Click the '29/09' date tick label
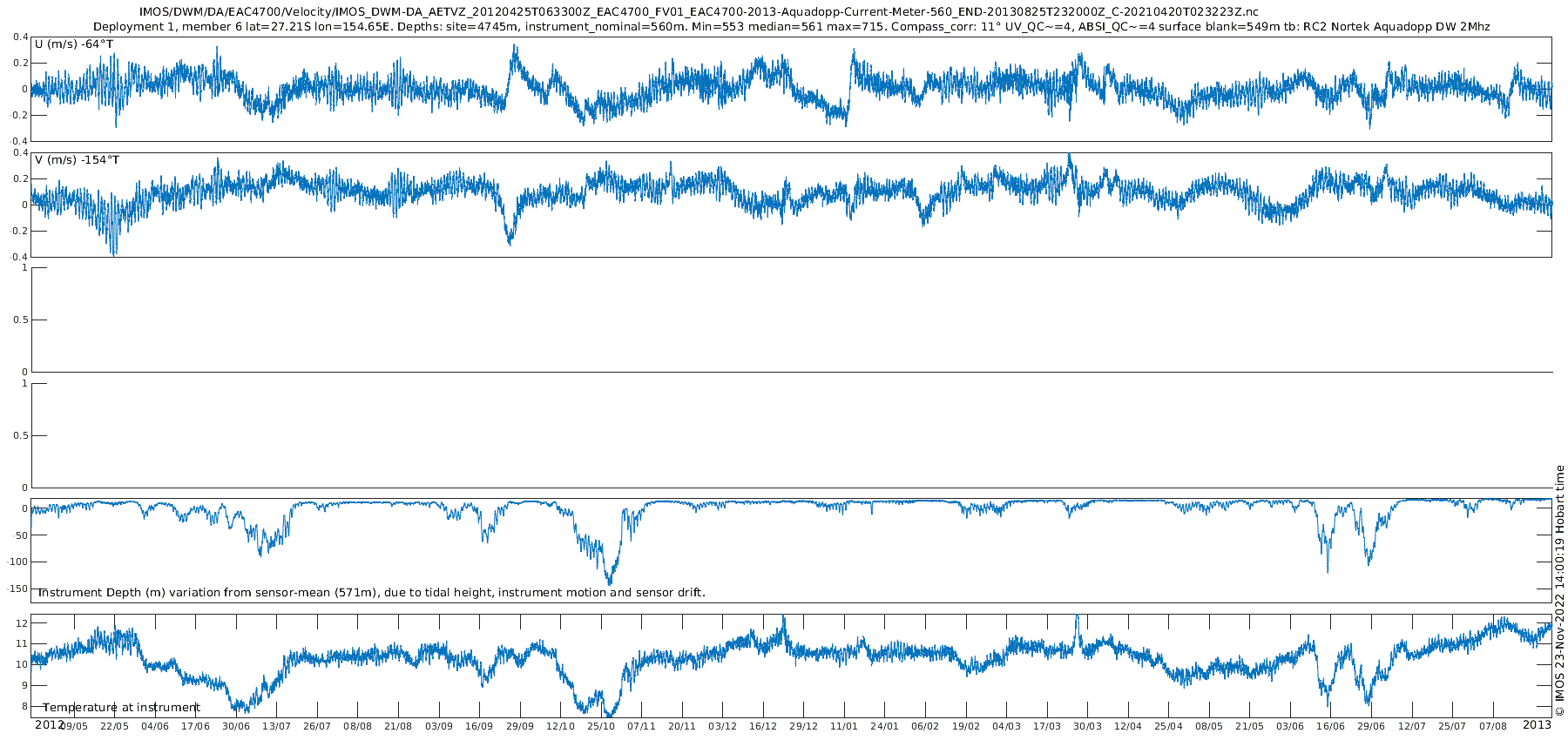1568x740 pixels. (520, 726)
